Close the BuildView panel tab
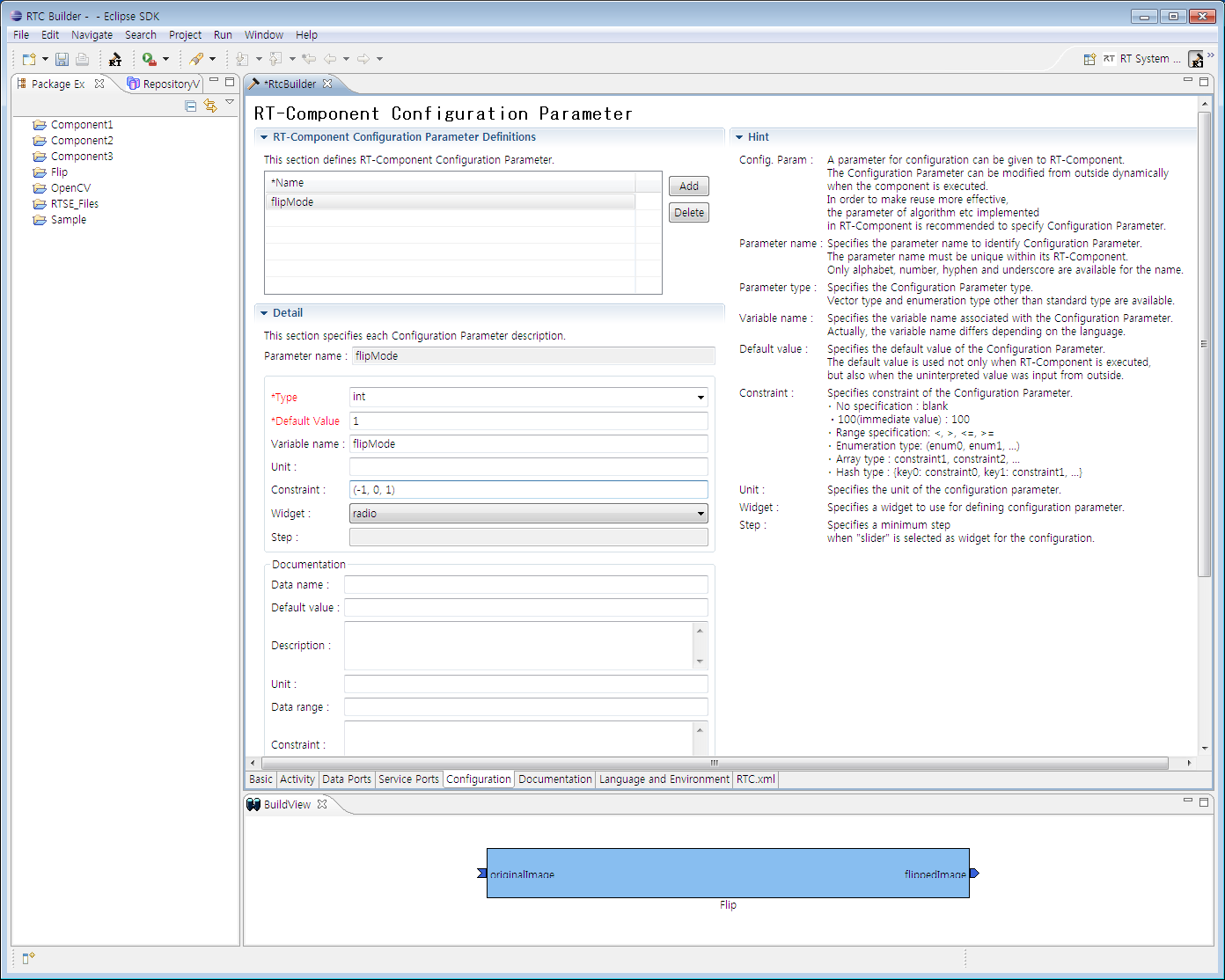1225x980 pixels. pos(322,804)
